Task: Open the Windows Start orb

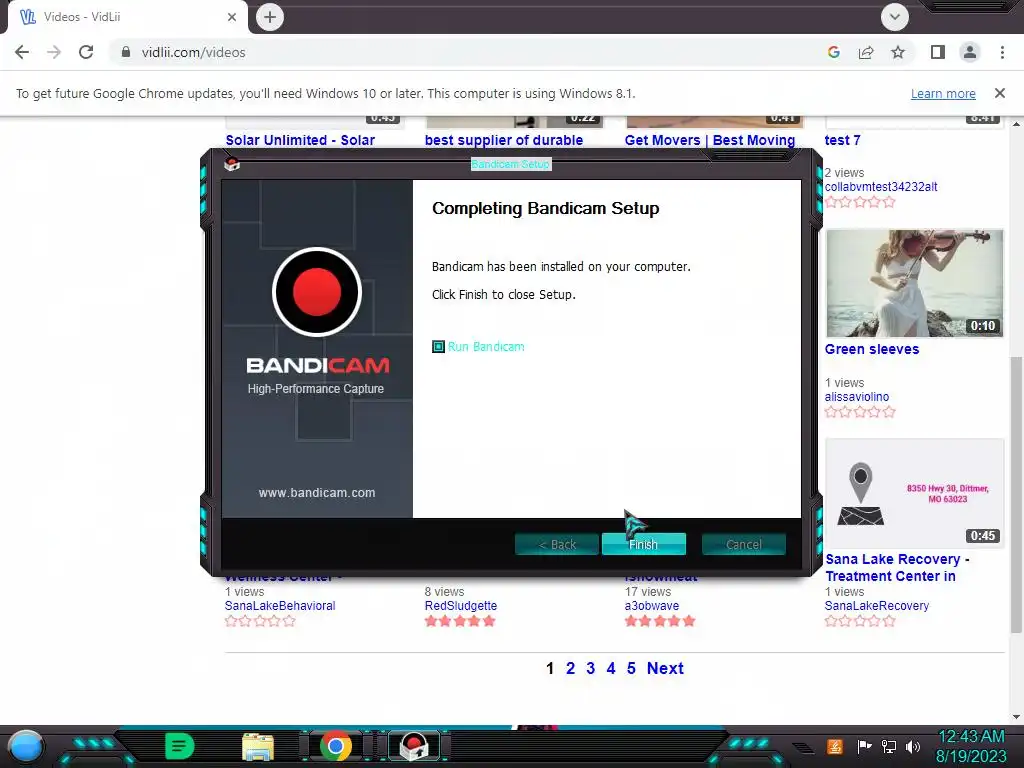Action: [26, 746]
